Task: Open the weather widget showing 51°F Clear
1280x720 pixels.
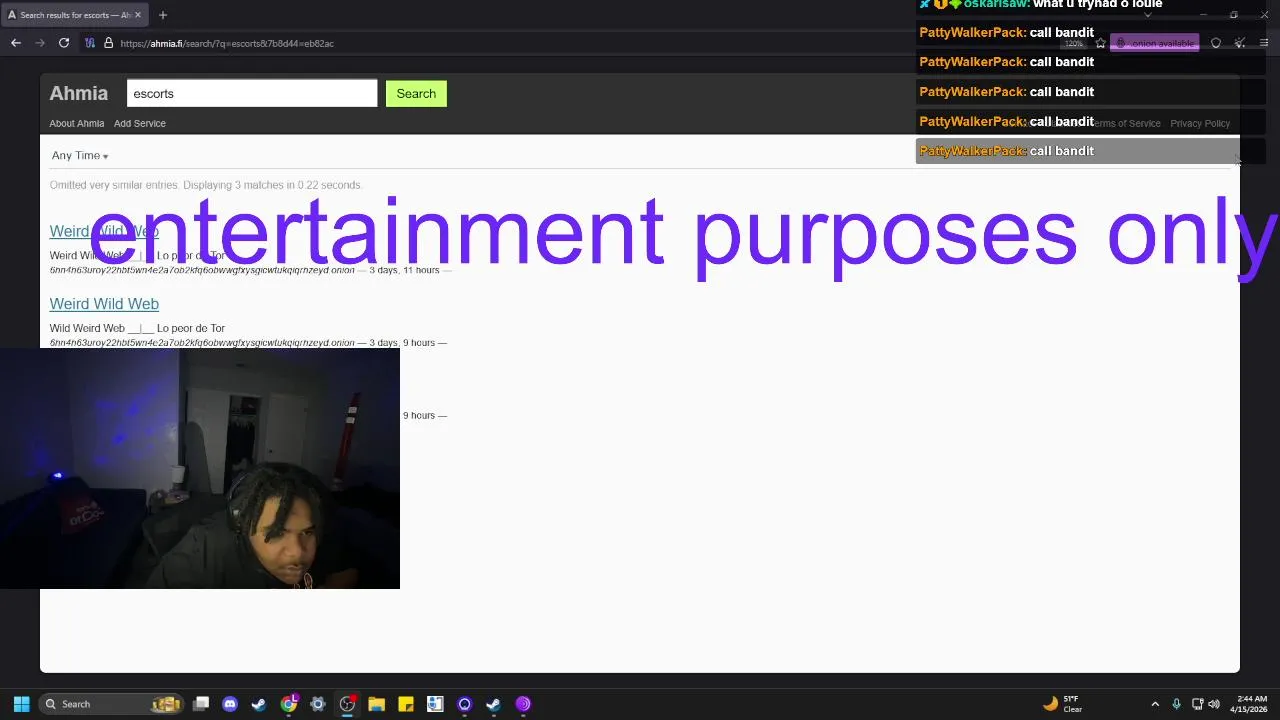Action: [x=1063, y=704]
